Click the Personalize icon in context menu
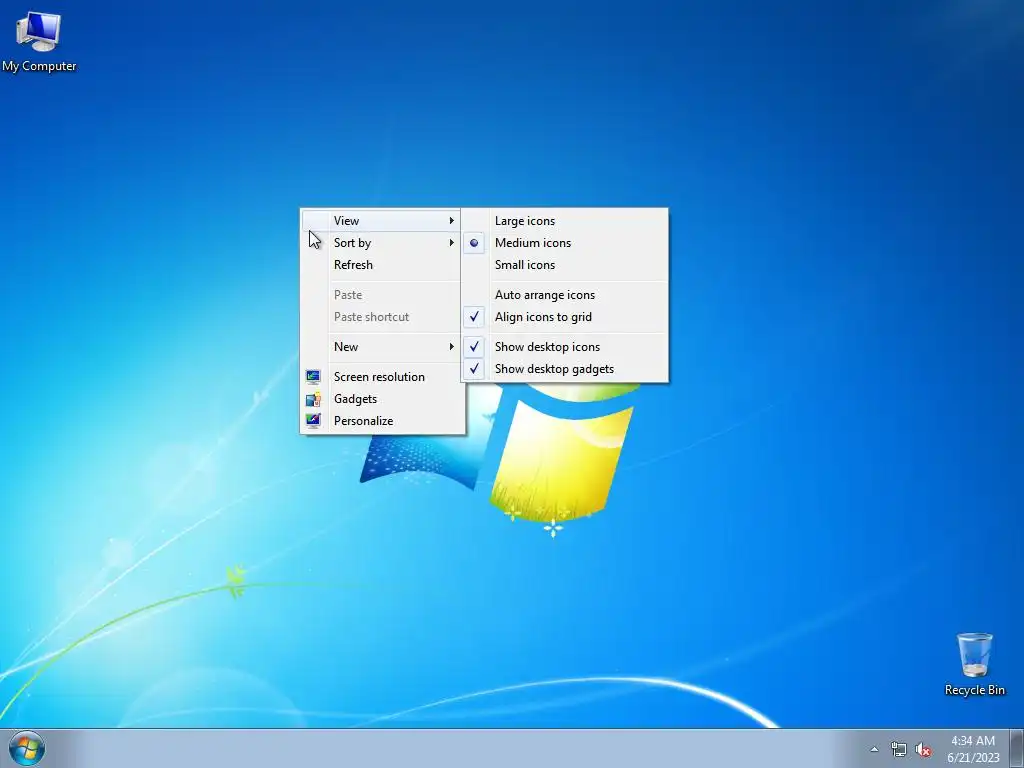Screen dimensions: 1024x768 coord(313,421)
